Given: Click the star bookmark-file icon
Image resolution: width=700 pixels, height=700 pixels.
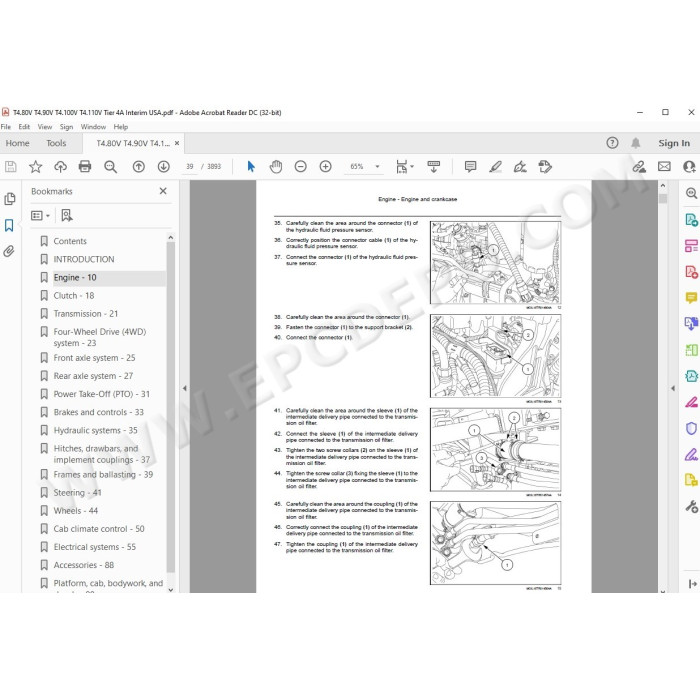Looking at the screenshot, I should click(x=35, y=167).
